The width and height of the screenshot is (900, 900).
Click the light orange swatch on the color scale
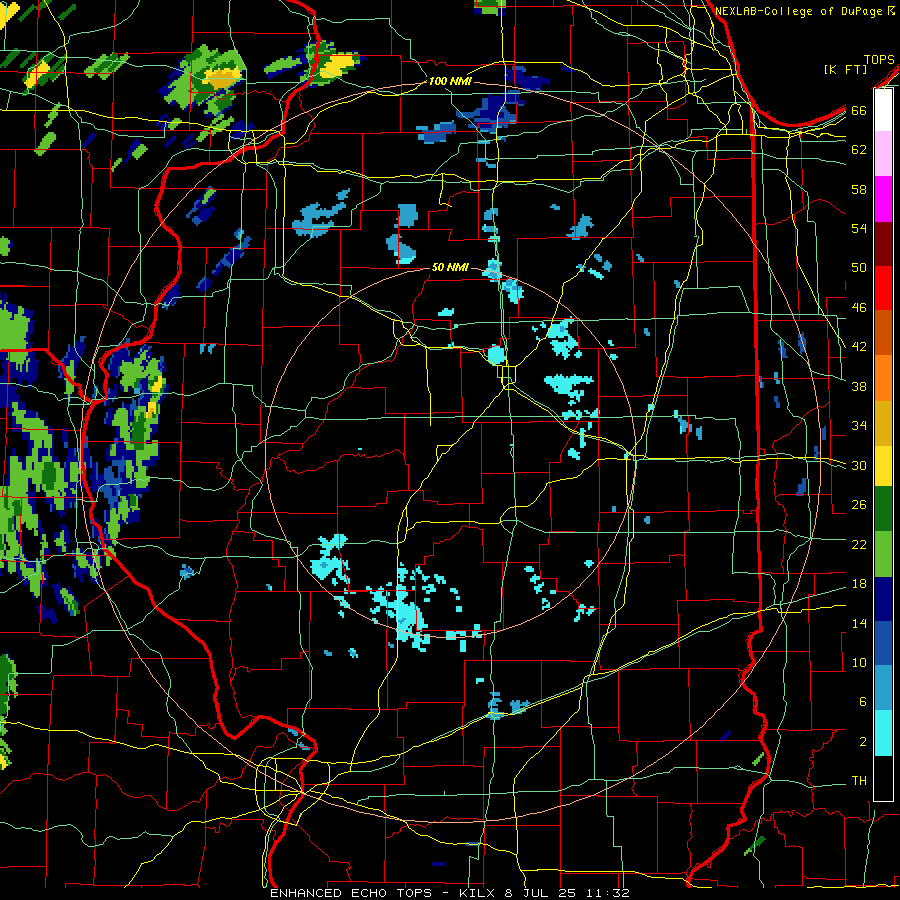[883, 378]
